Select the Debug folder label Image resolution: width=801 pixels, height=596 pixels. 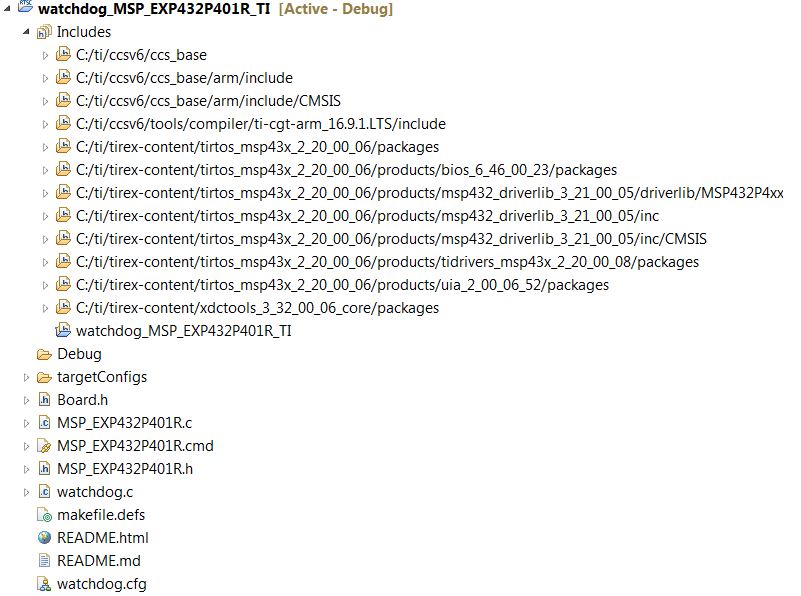(x=79, y=354)
